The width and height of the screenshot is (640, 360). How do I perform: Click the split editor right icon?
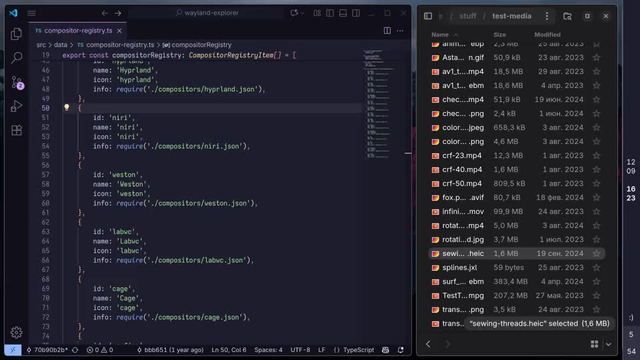pos(387,31)
